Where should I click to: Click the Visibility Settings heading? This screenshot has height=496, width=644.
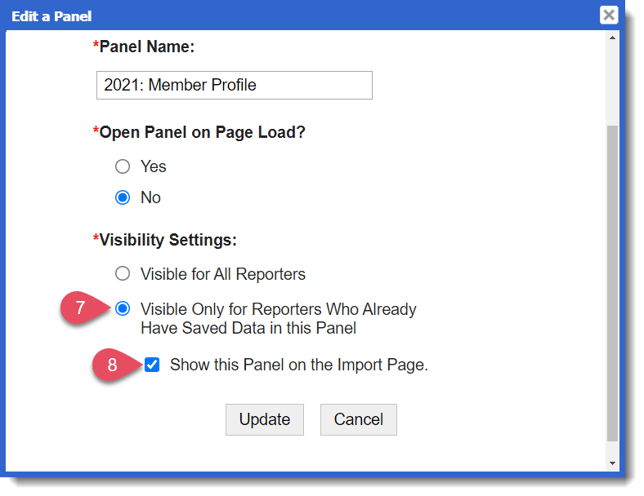click(170, 241)
